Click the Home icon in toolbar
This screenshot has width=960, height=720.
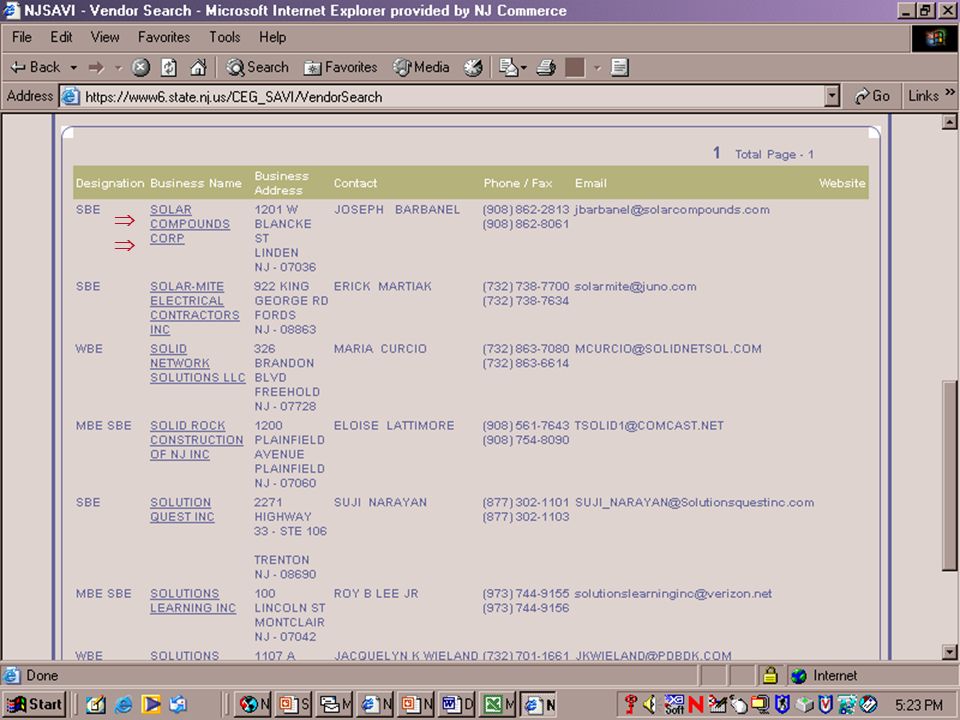coord(198,67)
